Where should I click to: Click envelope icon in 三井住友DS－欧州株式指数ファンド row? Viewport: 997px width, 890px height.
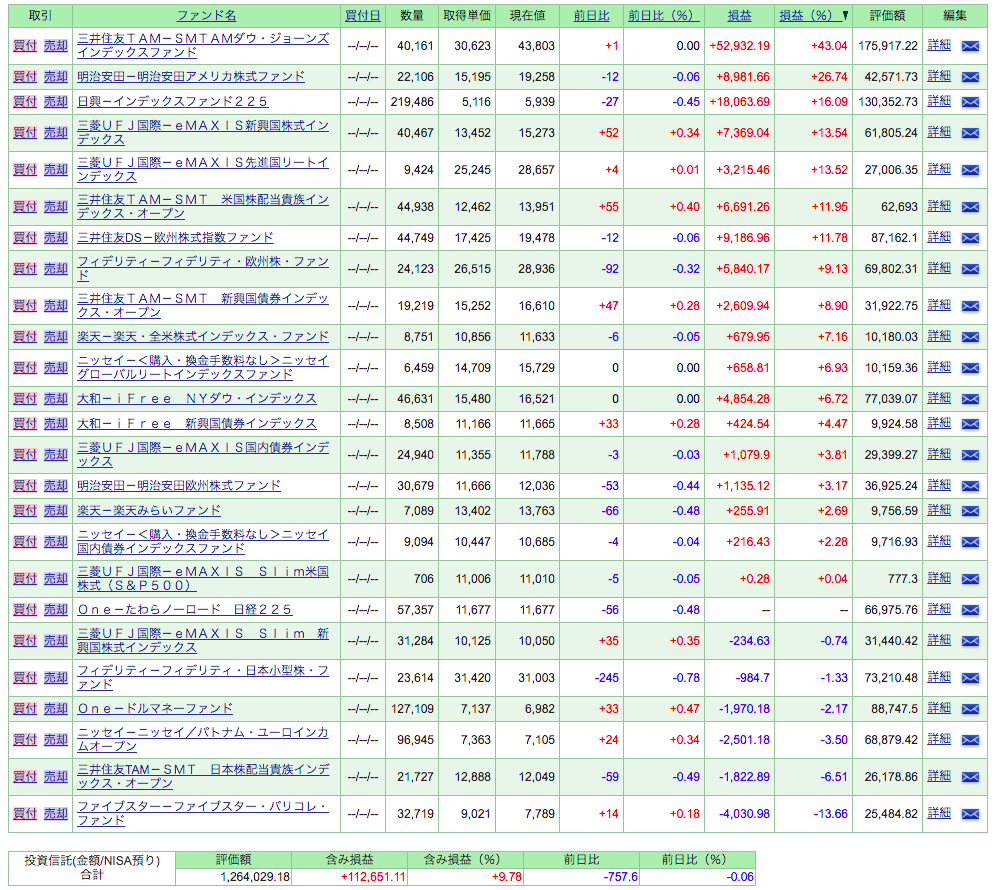coord(970,238)
